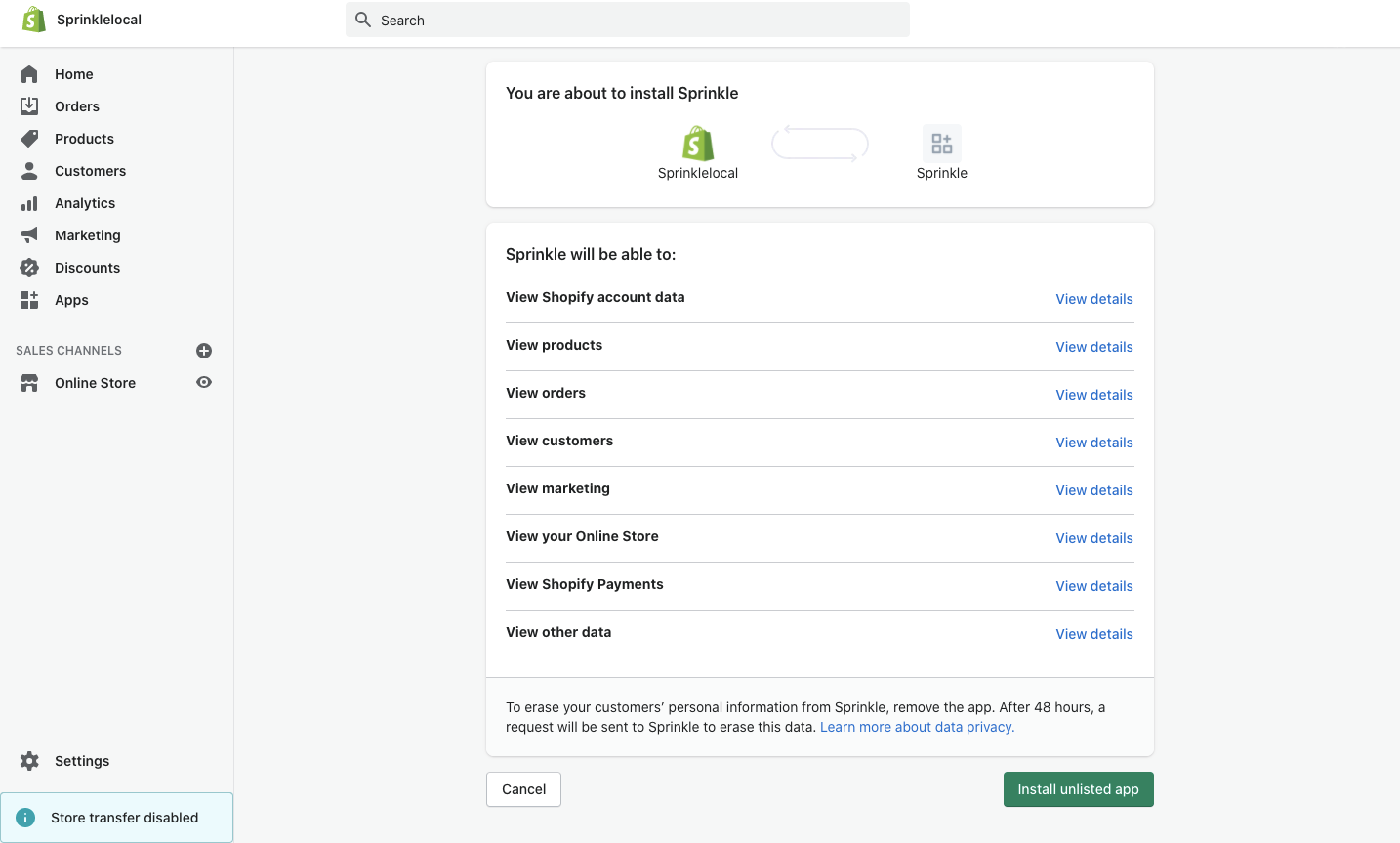This screenshot has height=843, width=1400.
Task: Open Customers person icon
Action: [29, 171]
